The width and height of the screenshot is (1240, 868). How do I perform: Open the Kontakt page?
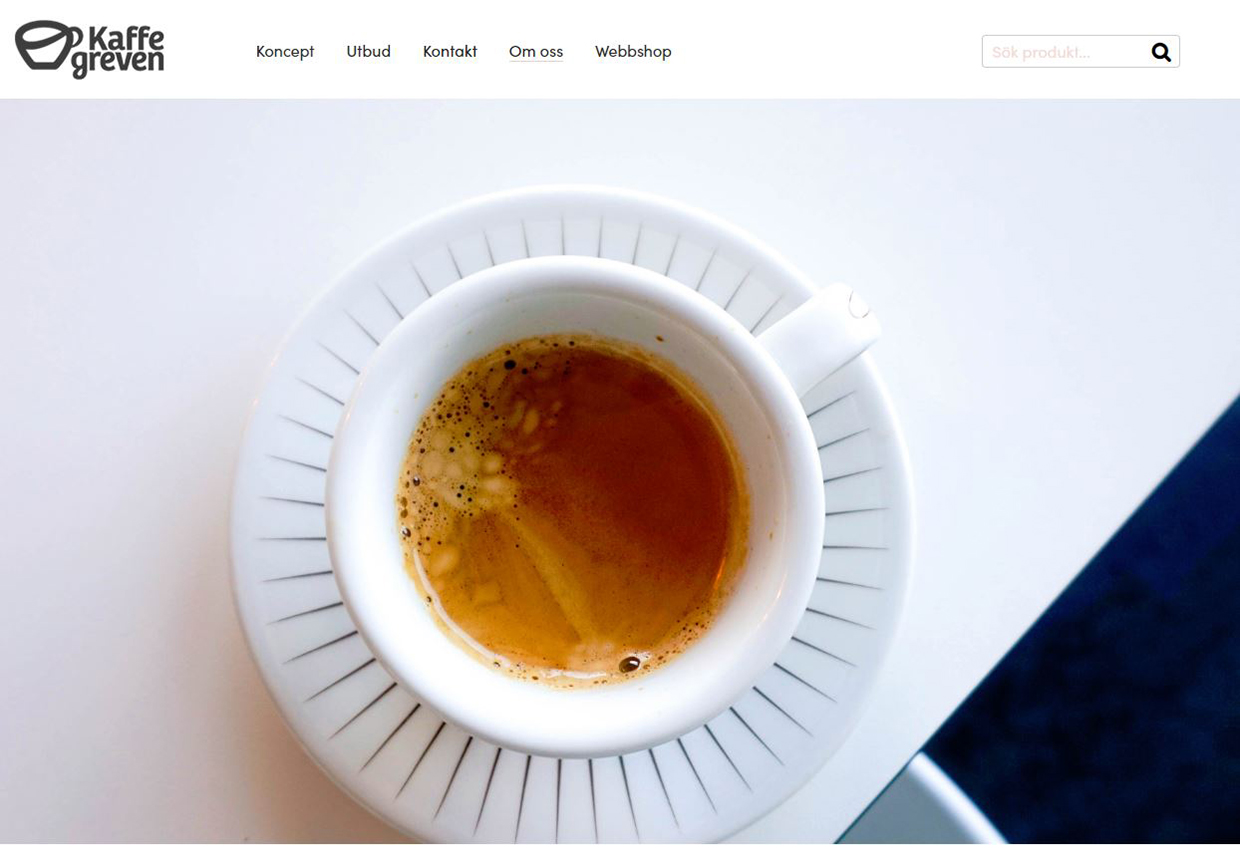coord(450,51)
